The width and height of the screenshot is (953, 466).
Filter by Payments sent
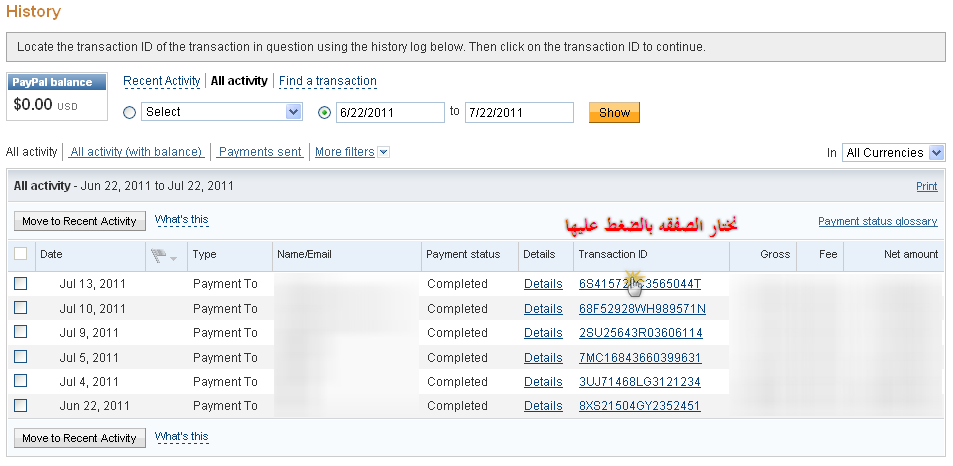(260, 152)
